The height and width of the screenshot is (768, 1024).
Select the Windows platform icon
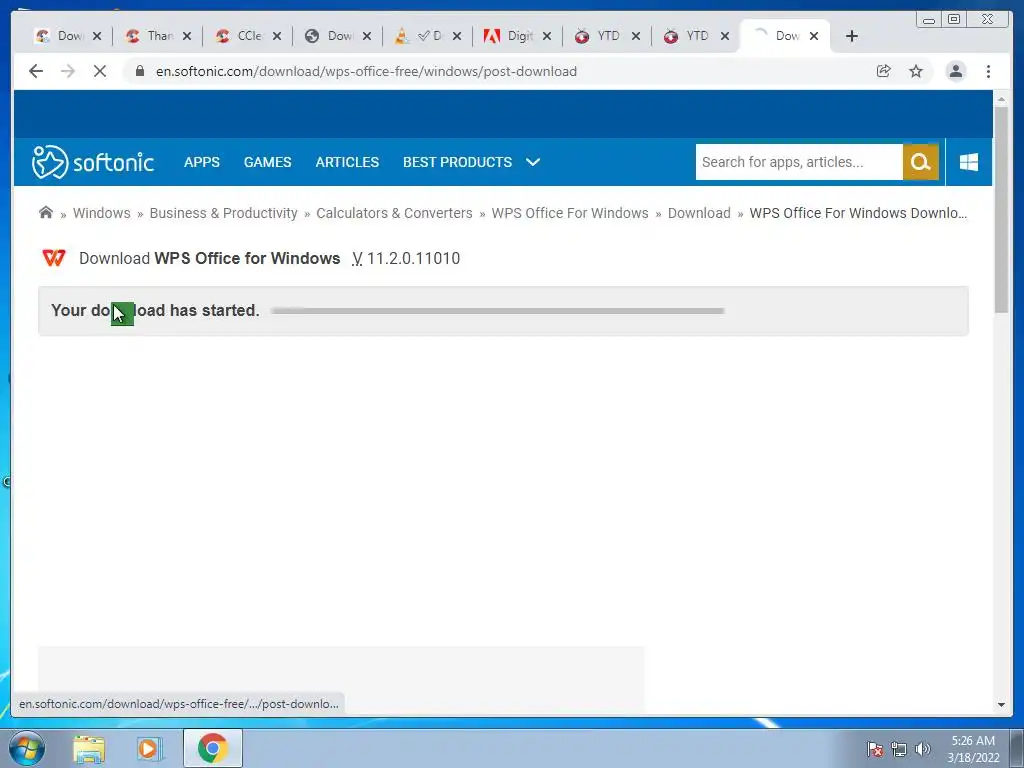click(969, 162)
